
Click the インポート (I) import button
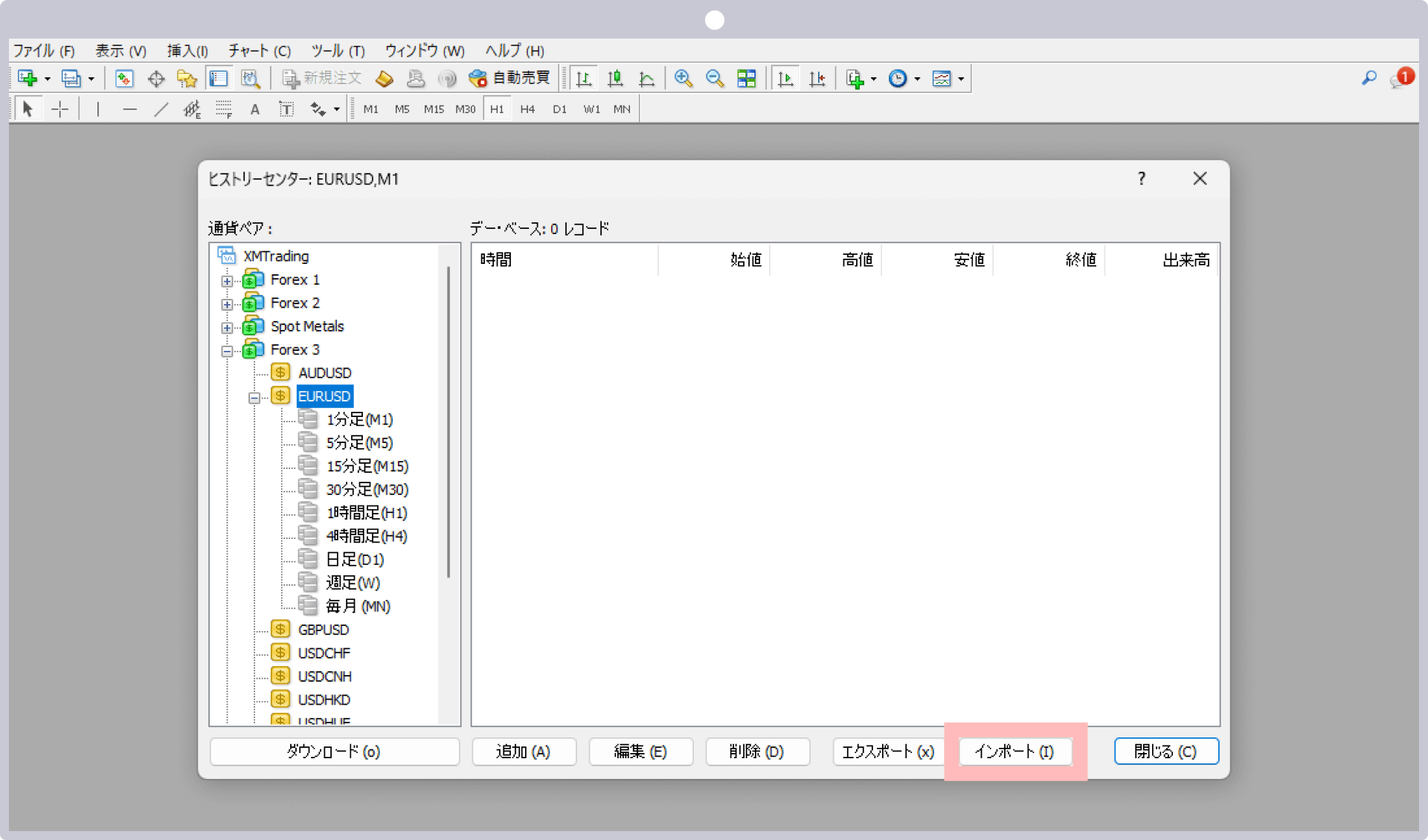1015,752
